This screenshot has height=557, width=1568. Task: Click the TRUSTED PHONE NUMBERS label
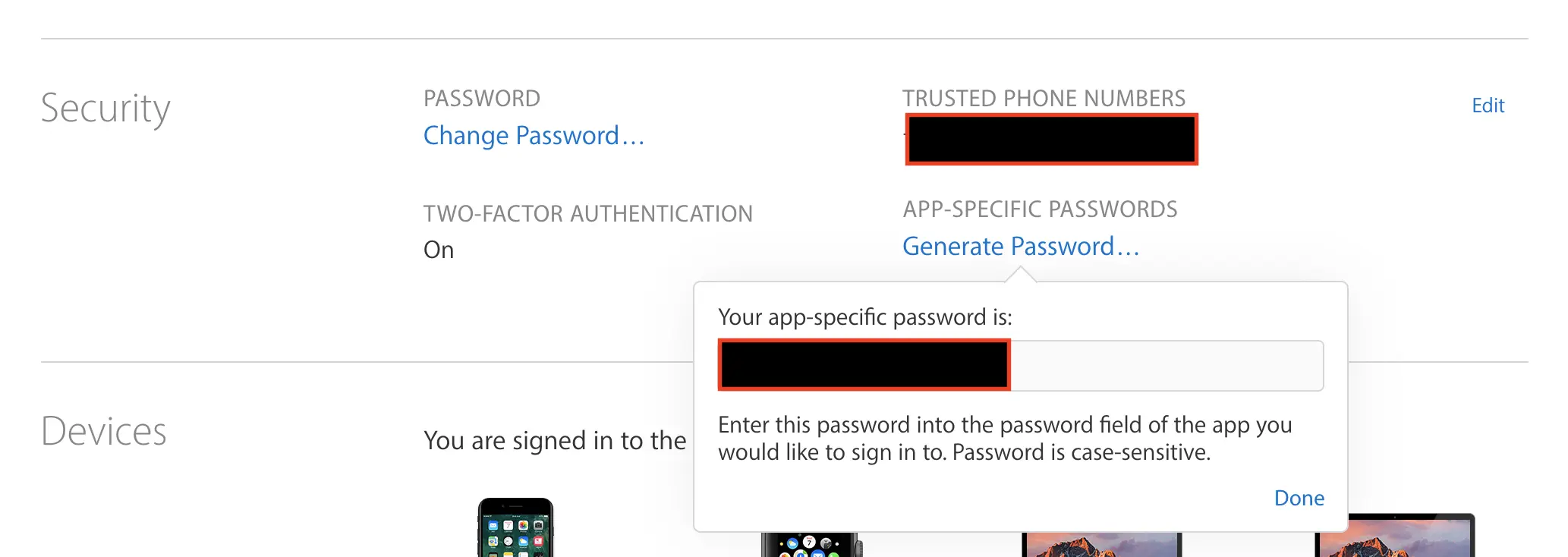pyautogui.click(x=1044, y=99)
